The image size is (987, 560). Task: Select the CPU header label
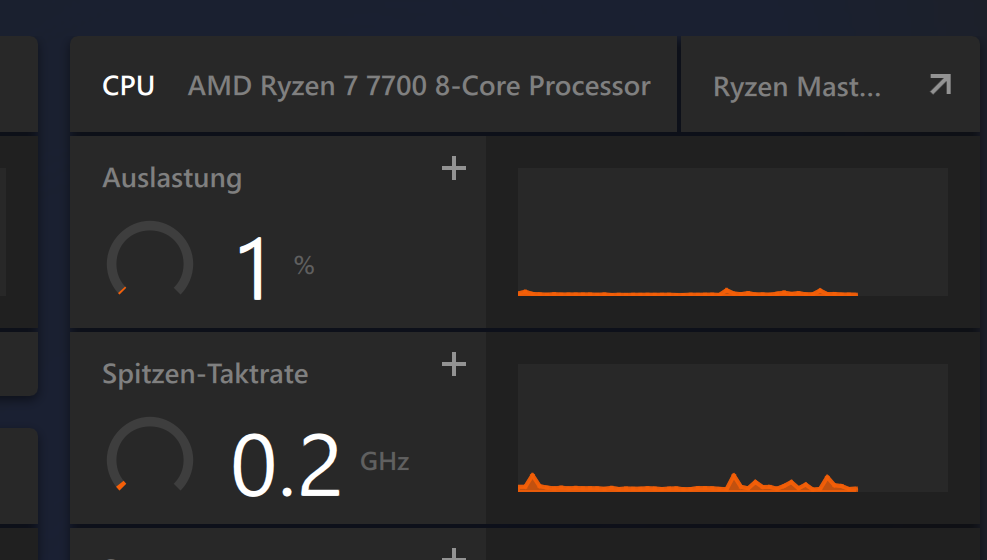click(128, 86)
